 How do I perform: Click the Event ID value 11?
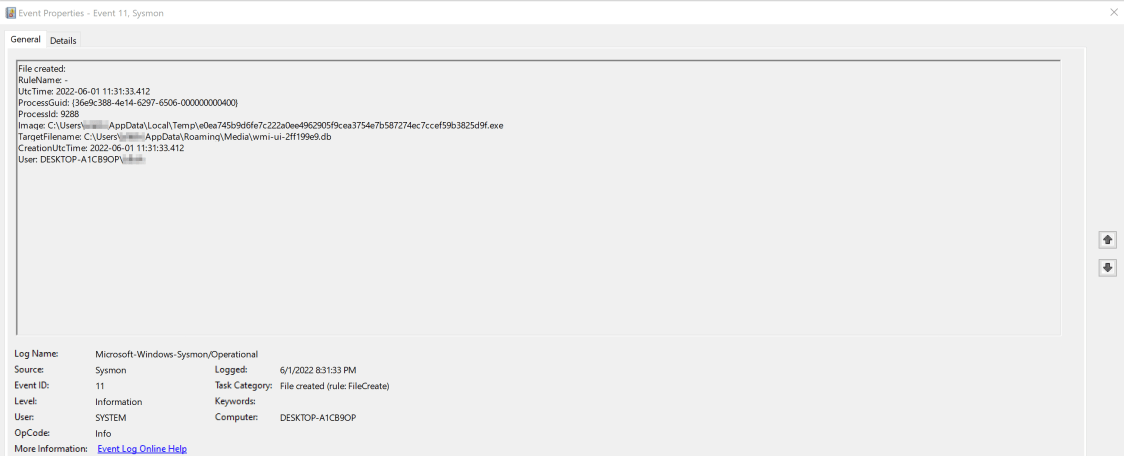(100, 385)
